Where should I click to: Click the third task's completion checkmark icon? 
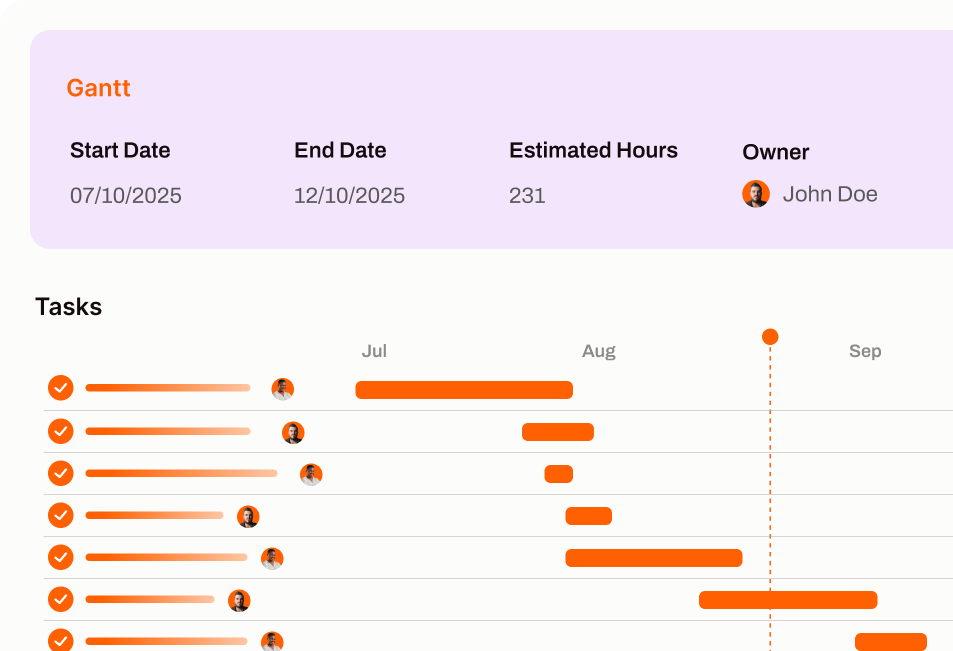click(60, 473)
